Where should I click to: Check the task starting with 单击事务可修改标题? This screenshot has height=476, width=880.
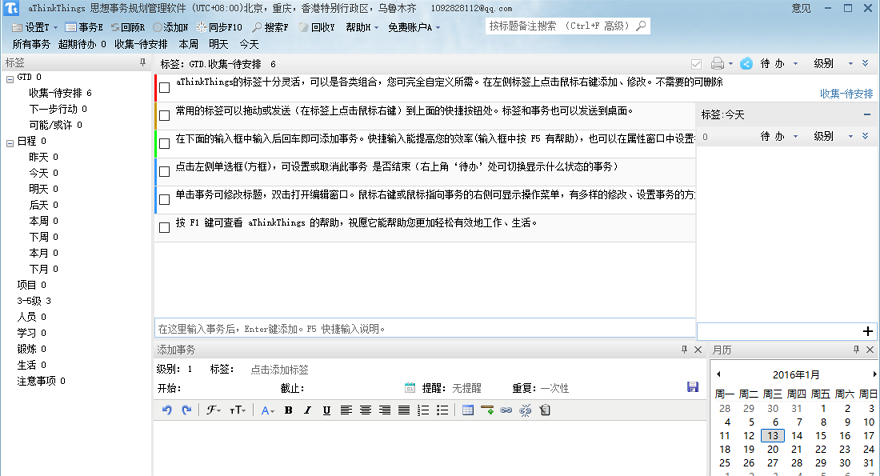164,199
